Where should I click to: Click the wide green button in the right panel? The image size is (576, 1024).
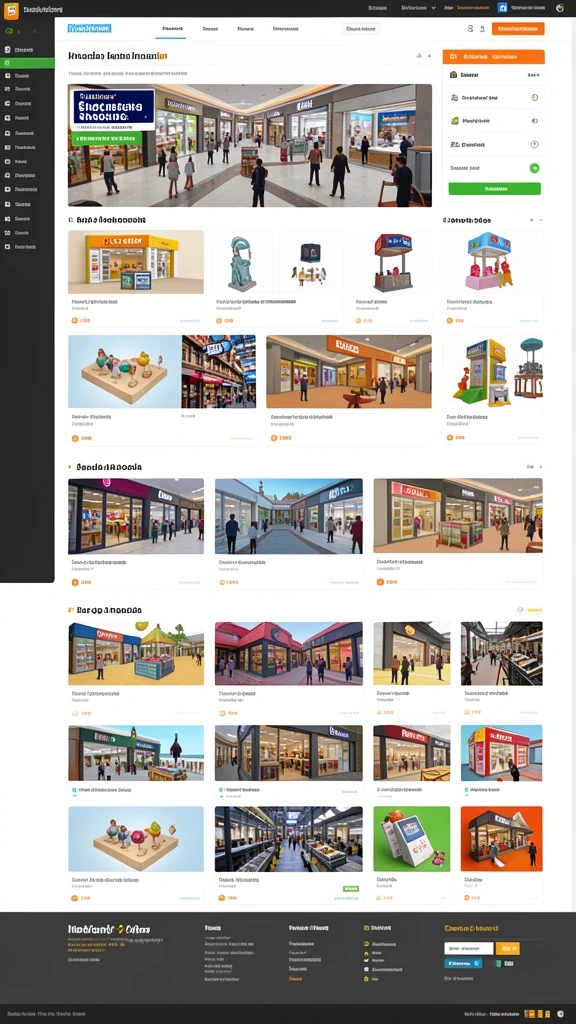pyautogui.click(x=494, y=189)
